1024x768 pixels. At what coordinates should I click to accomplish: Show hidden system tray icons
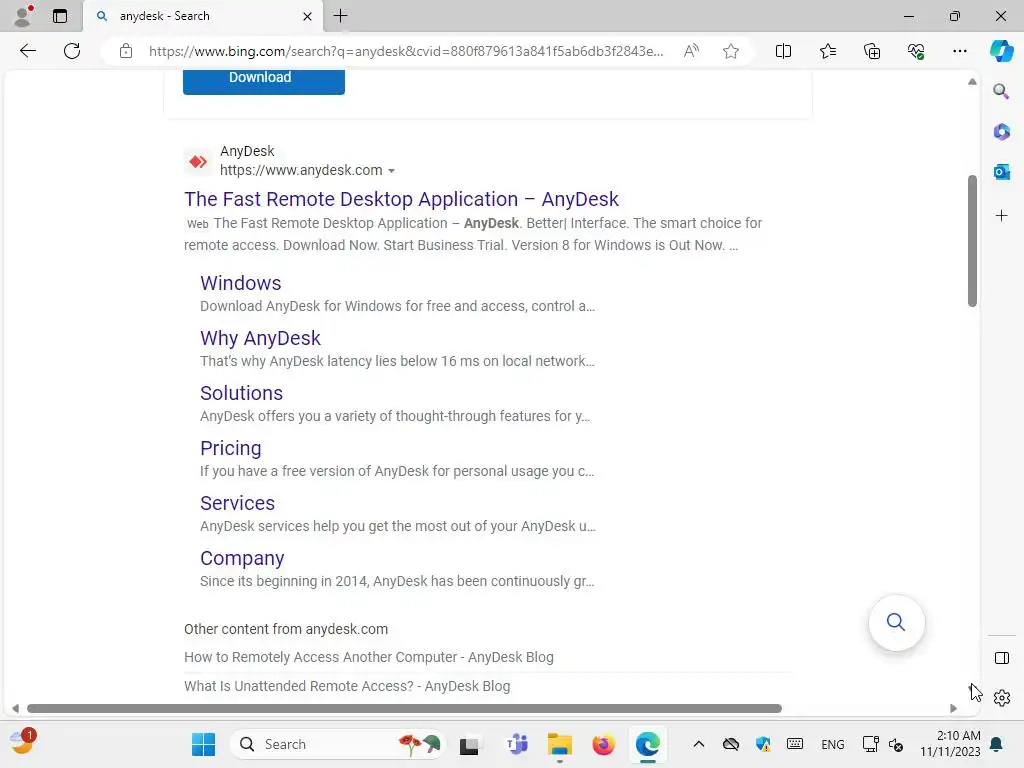698,744
